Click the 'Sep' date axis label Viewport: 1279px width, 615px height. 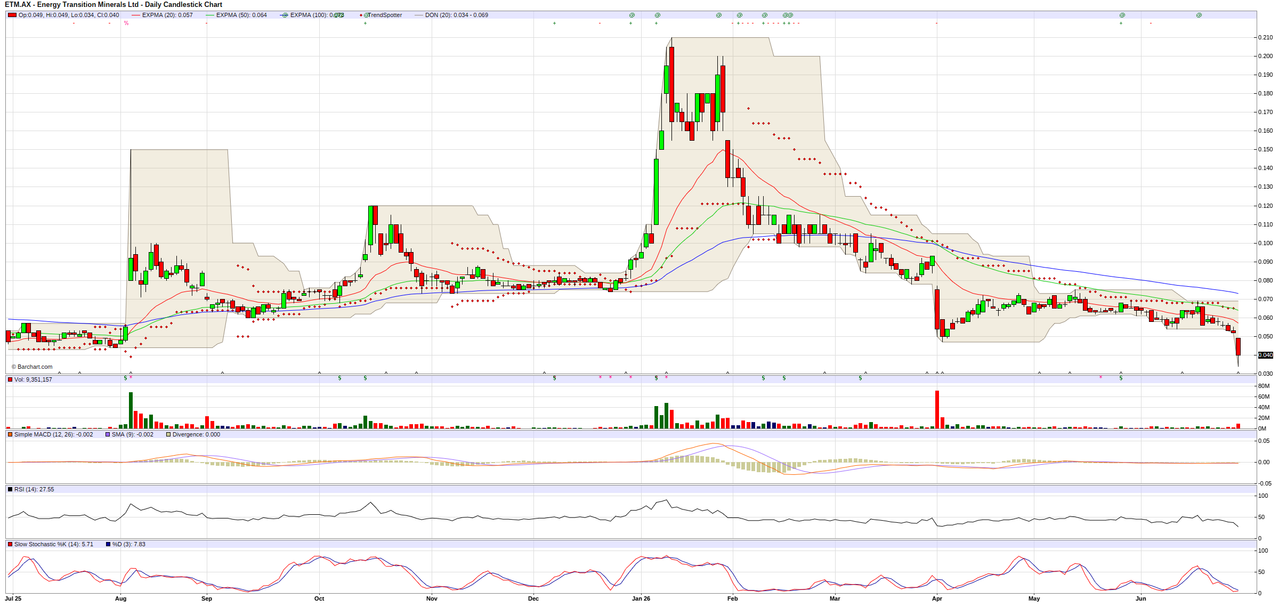(x=207, y=599)
